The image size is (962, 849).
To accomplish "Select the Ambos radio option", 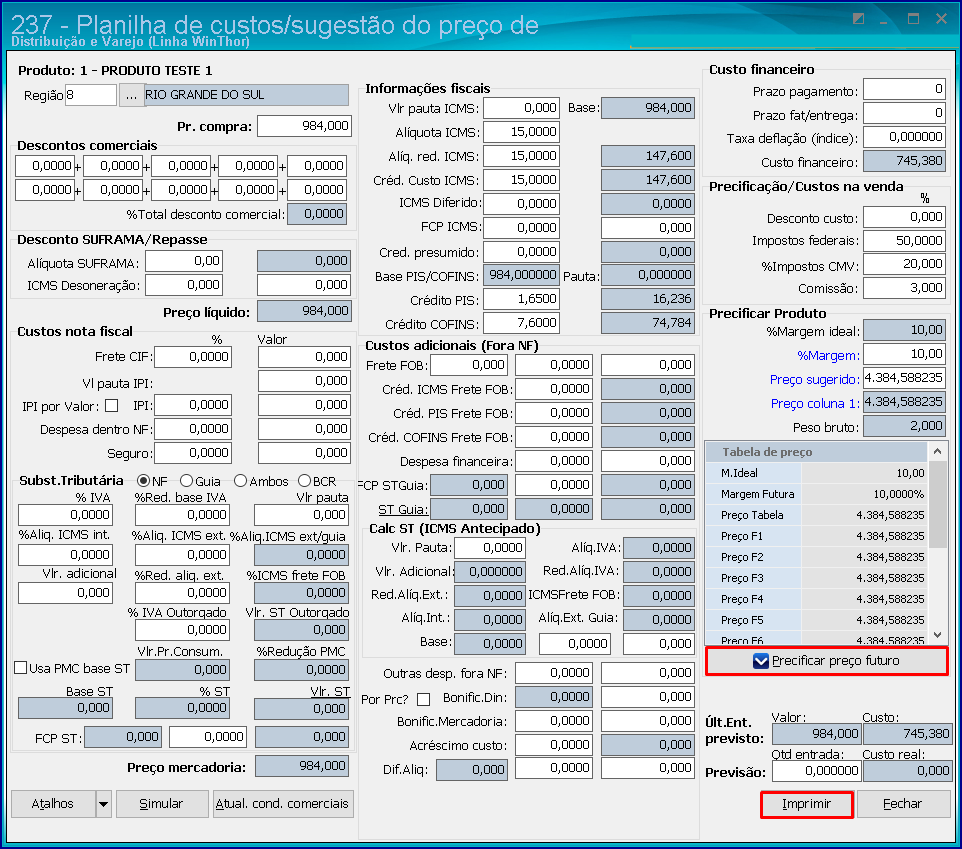I will (x=240, y=481).
